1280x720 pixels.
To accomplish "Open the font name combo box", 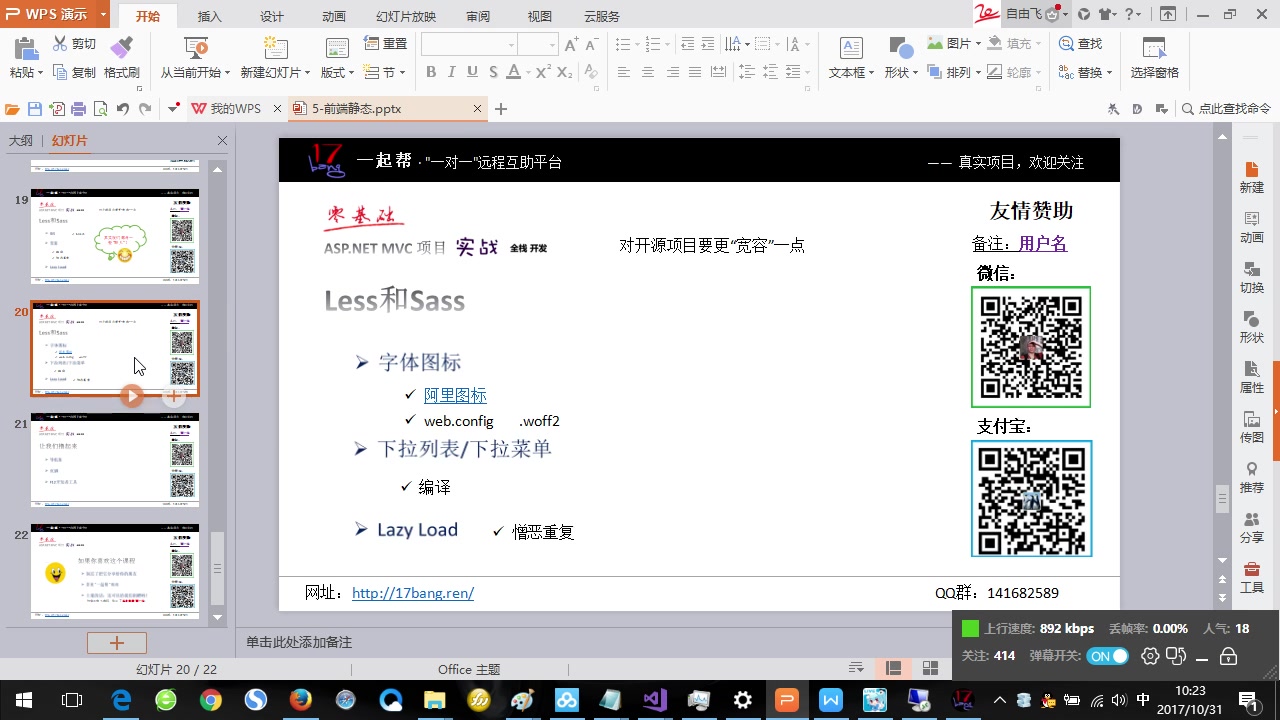I will pyautogui.click(x=469, y=44).
